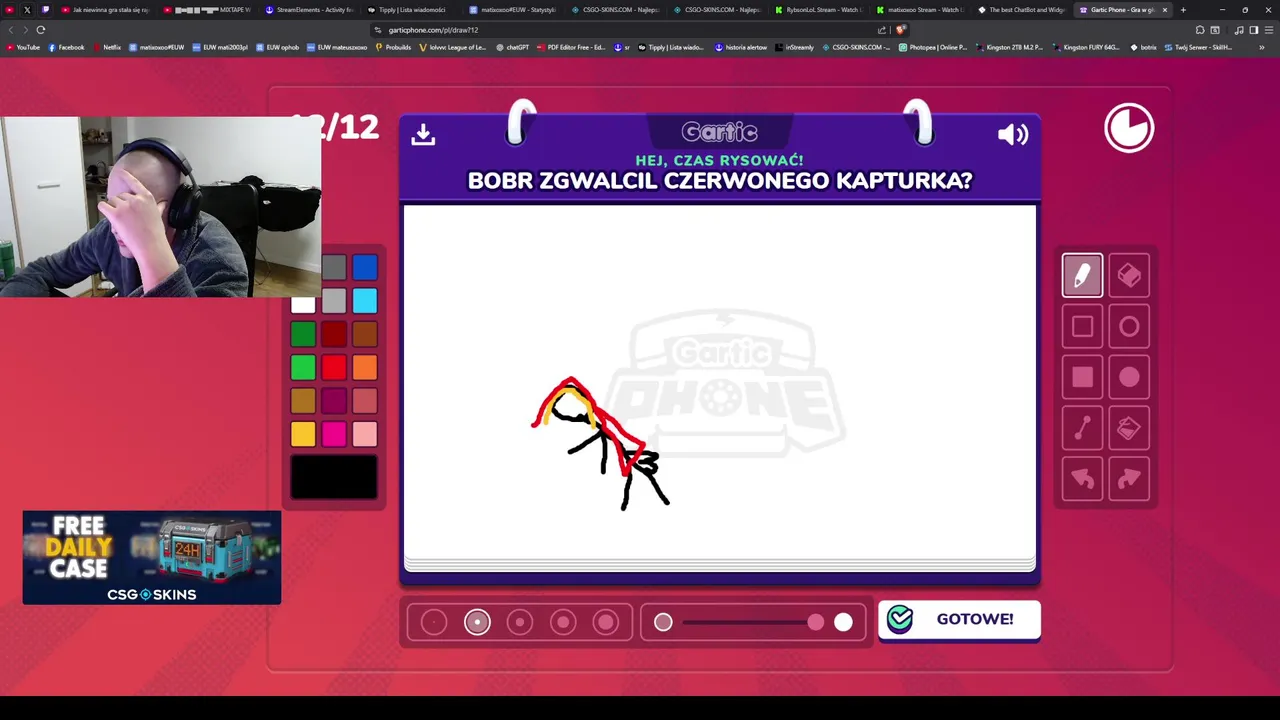Image resolution: width=1280 pixels, height=720 pixels.
Task: Pick the smallest brush size option
Action: pyautogui.click(x=434, y=622)
